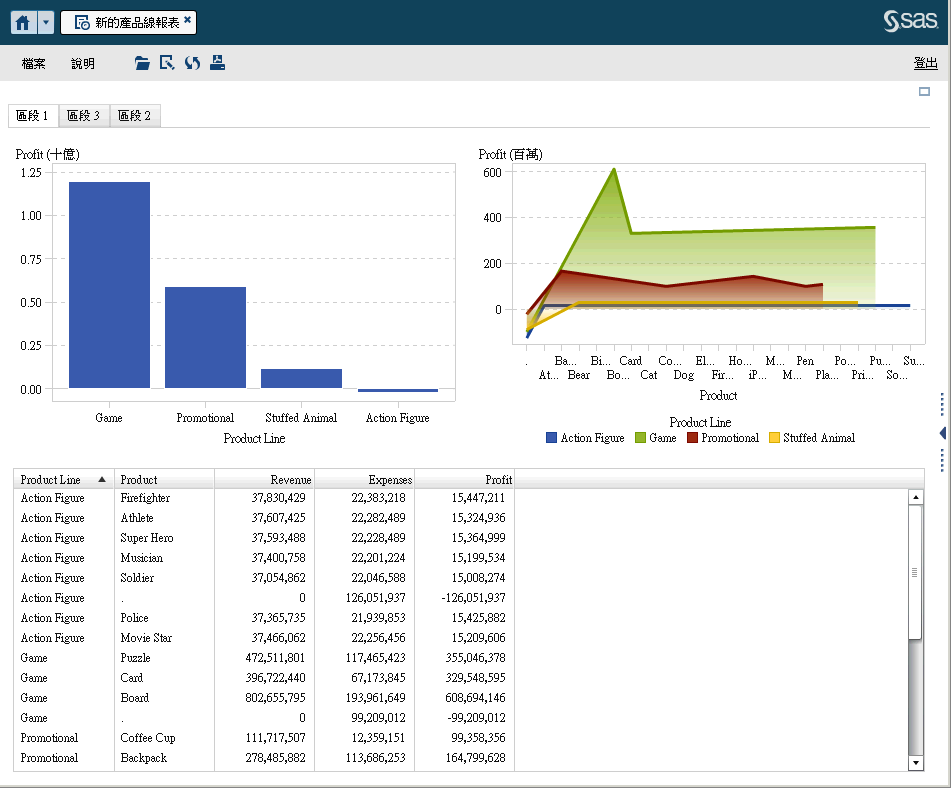Refresh the report using the arrows icon

(192, 63)
